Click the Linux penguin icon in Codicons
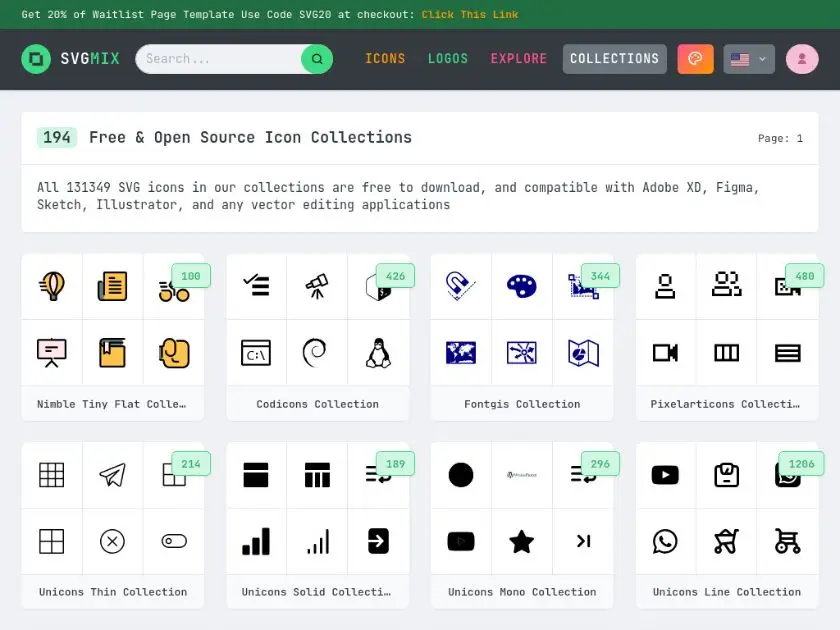The height and width of the screenshot is (630, 840). (x=379, y=353)
